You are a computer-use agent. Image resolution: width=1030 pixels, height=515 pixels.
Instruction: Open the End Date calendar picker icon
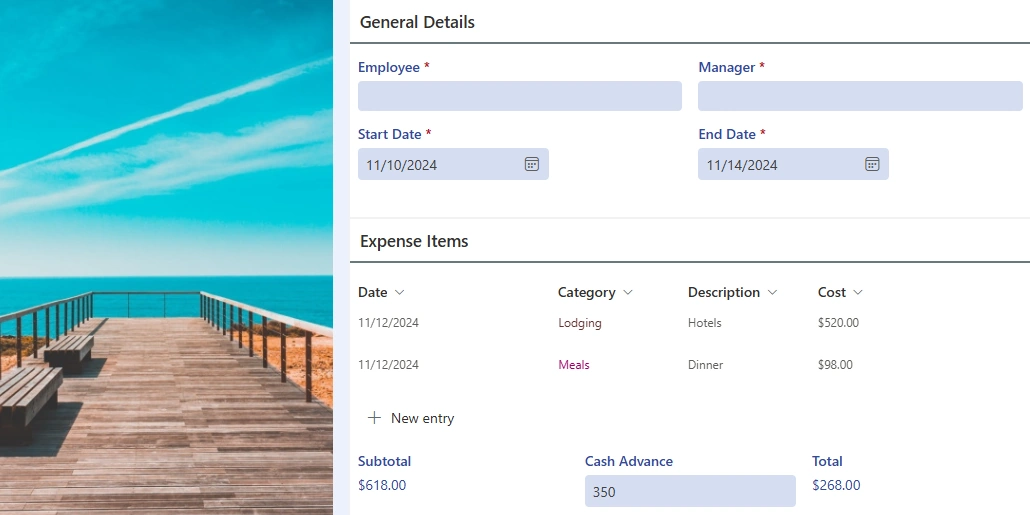(872, 164)
